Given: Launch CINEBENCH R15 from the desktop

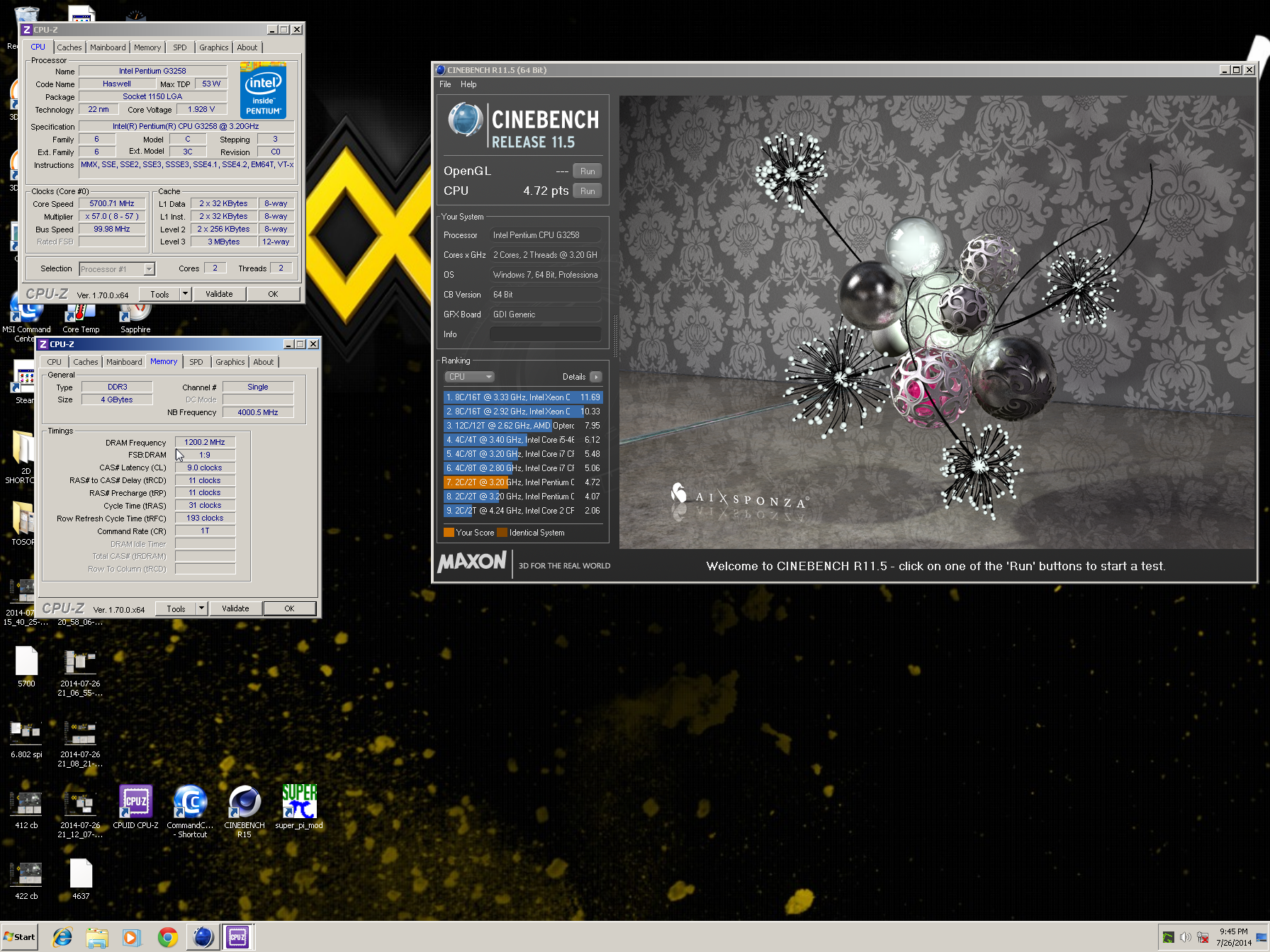Looking at the screenshot, I should click(245, 810).
